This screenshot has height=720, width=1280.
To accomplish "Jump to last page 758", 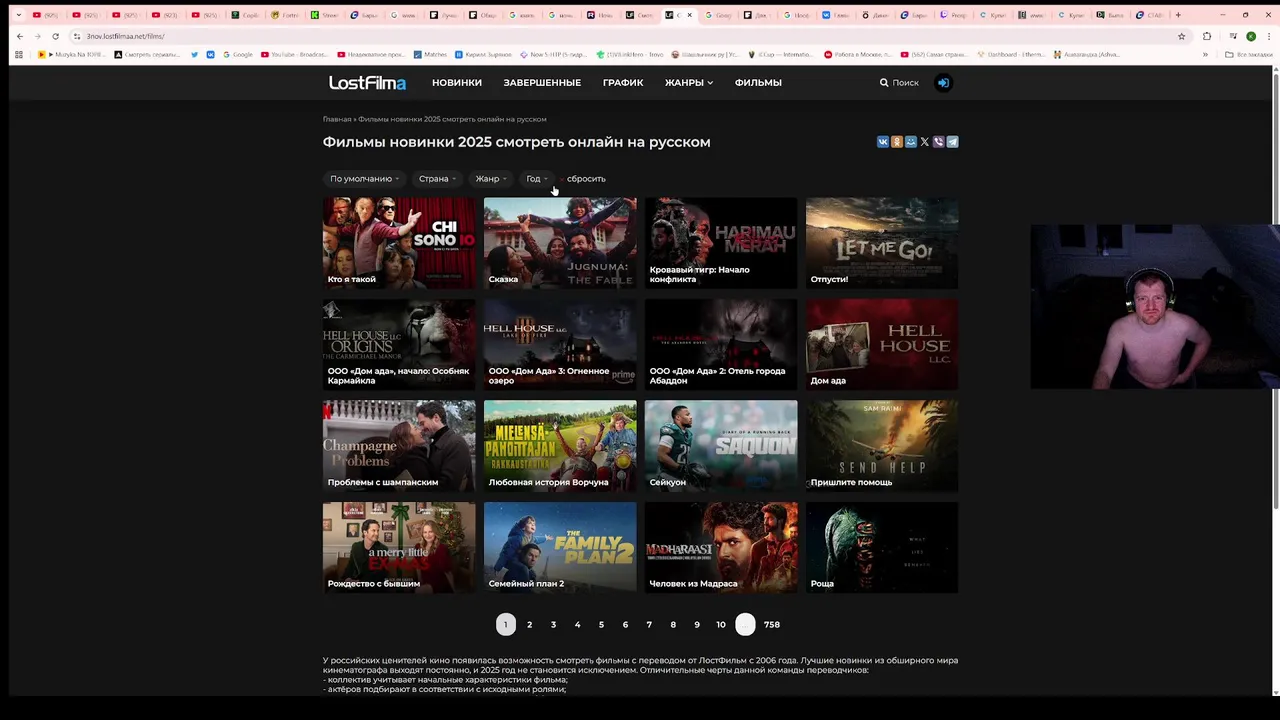I will tap(772, 624).
